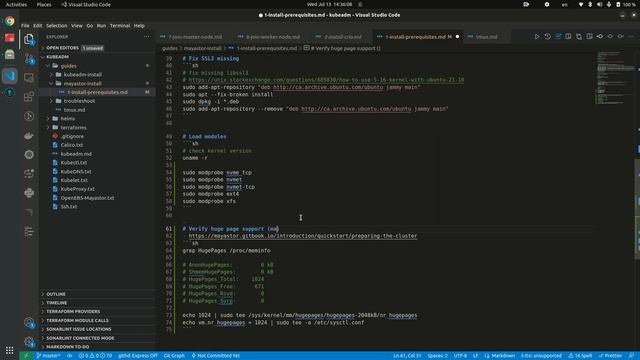Image resolution: width=640 pixels, height=360 pixels.
Task: Open the Source Control view
Action: click(x=29, y=59)
